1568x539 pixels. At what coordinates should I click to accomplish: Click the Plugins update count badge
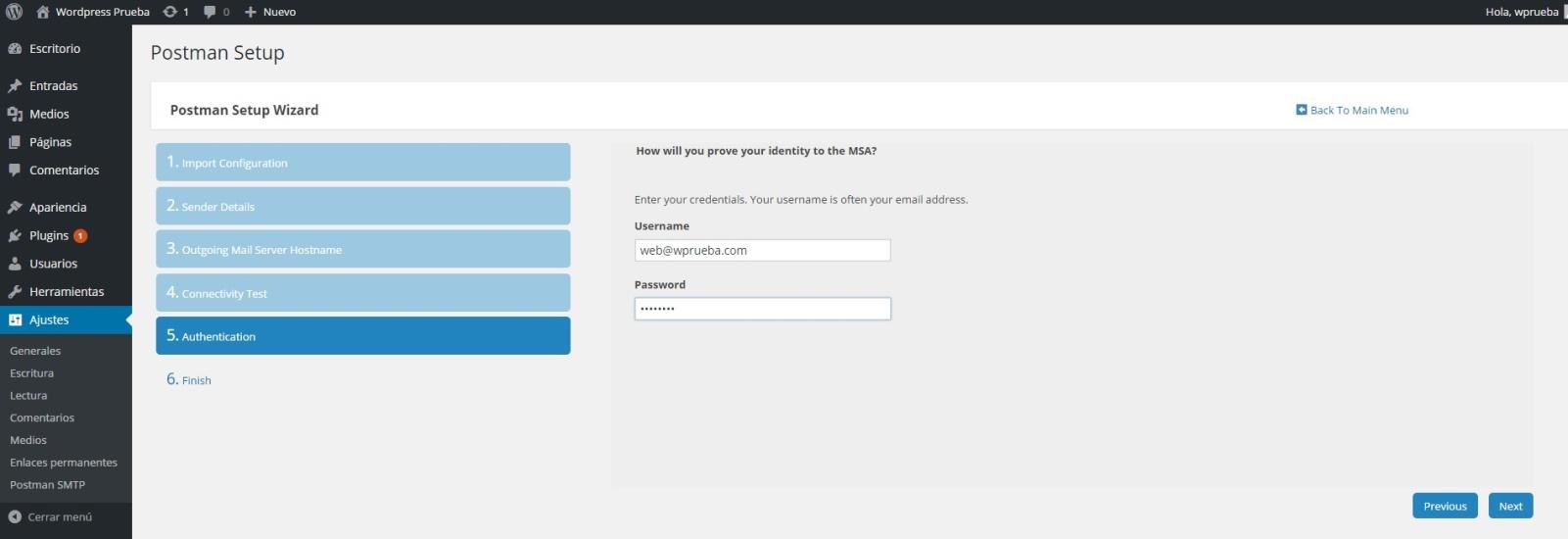80,235
